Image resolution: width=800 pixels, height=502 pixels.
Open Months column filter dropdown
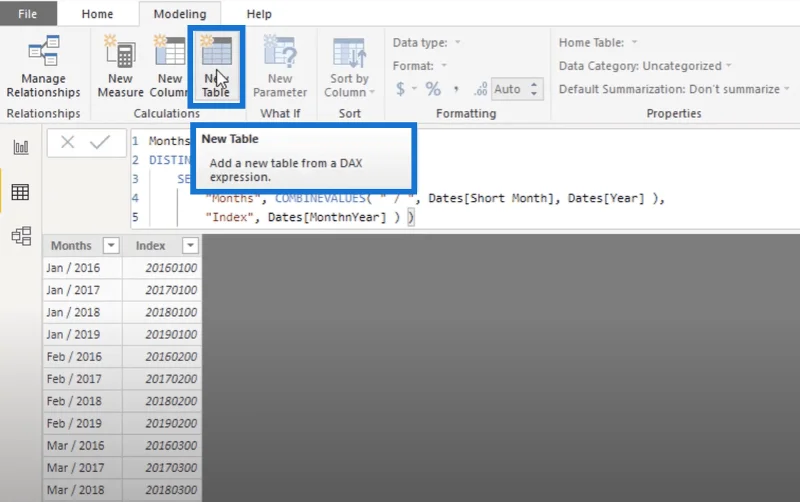pyautogui.click(x=111, y=246)
